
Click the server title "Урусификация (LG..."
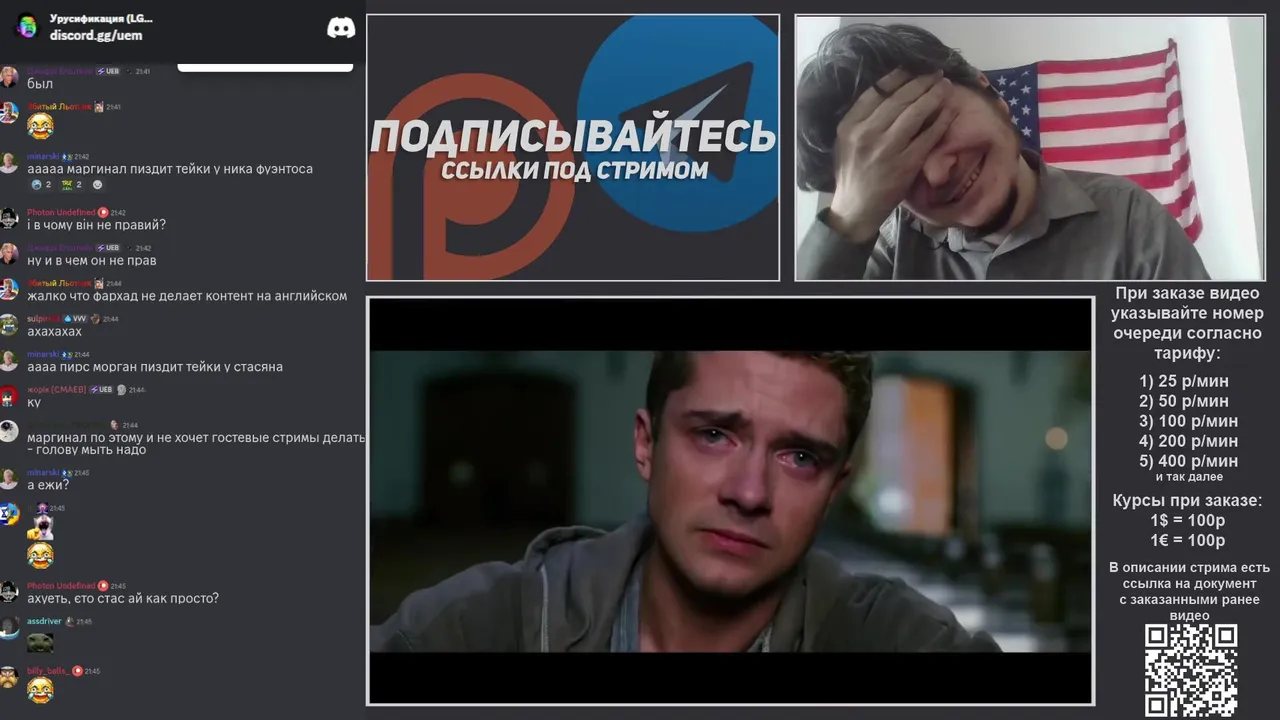coord(101,18)
